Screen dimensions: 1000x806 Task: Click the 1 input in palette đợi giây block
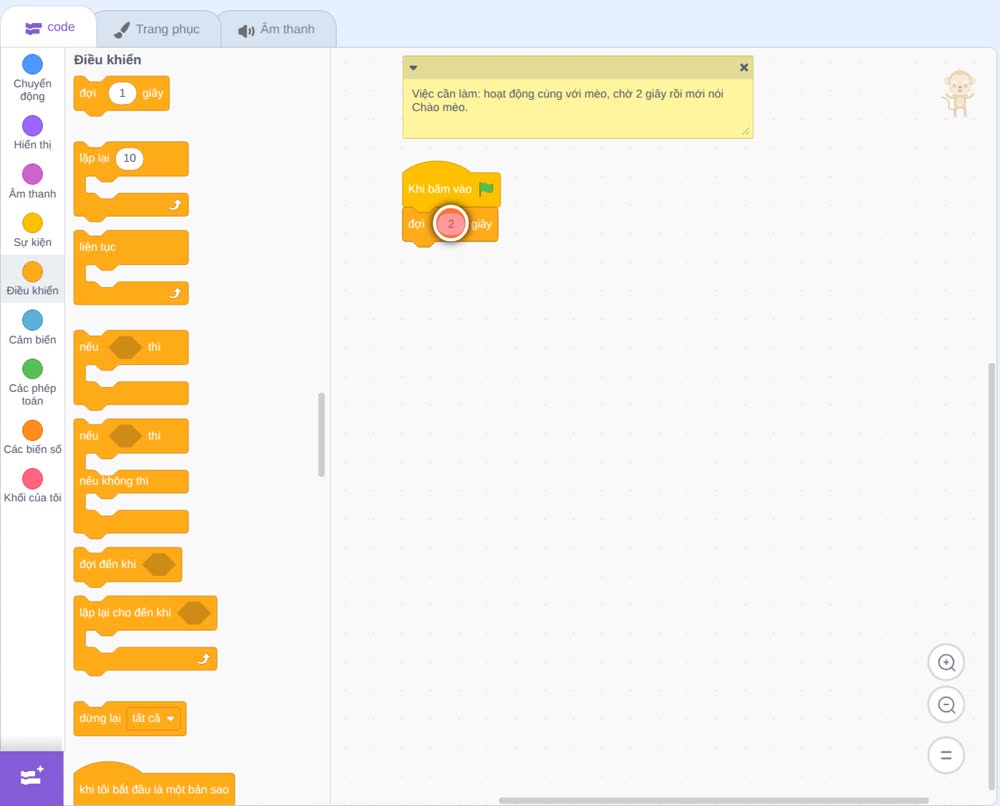point(122,93)
